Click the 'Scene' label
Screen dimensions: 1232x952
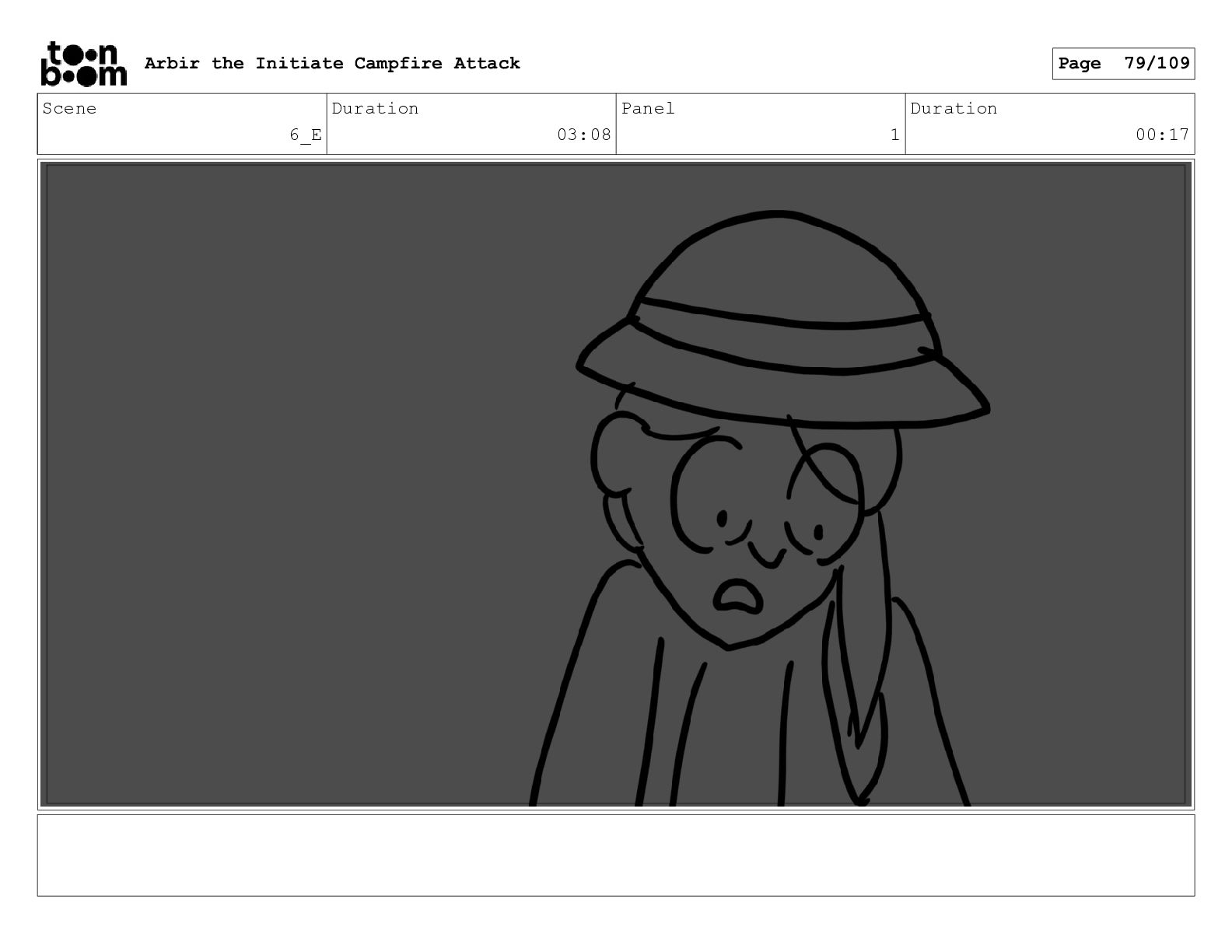[x=69, y=109]
